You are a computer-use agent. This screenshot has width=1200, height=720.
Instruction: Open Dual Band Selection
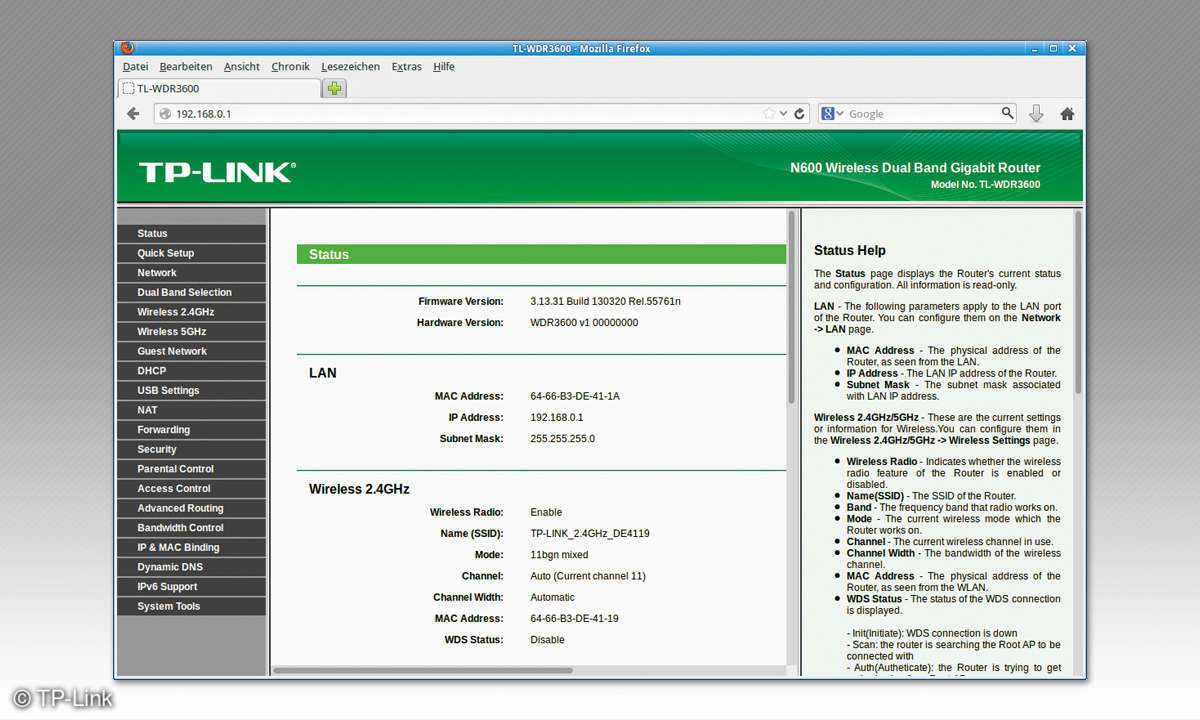(x=191, y=293)
